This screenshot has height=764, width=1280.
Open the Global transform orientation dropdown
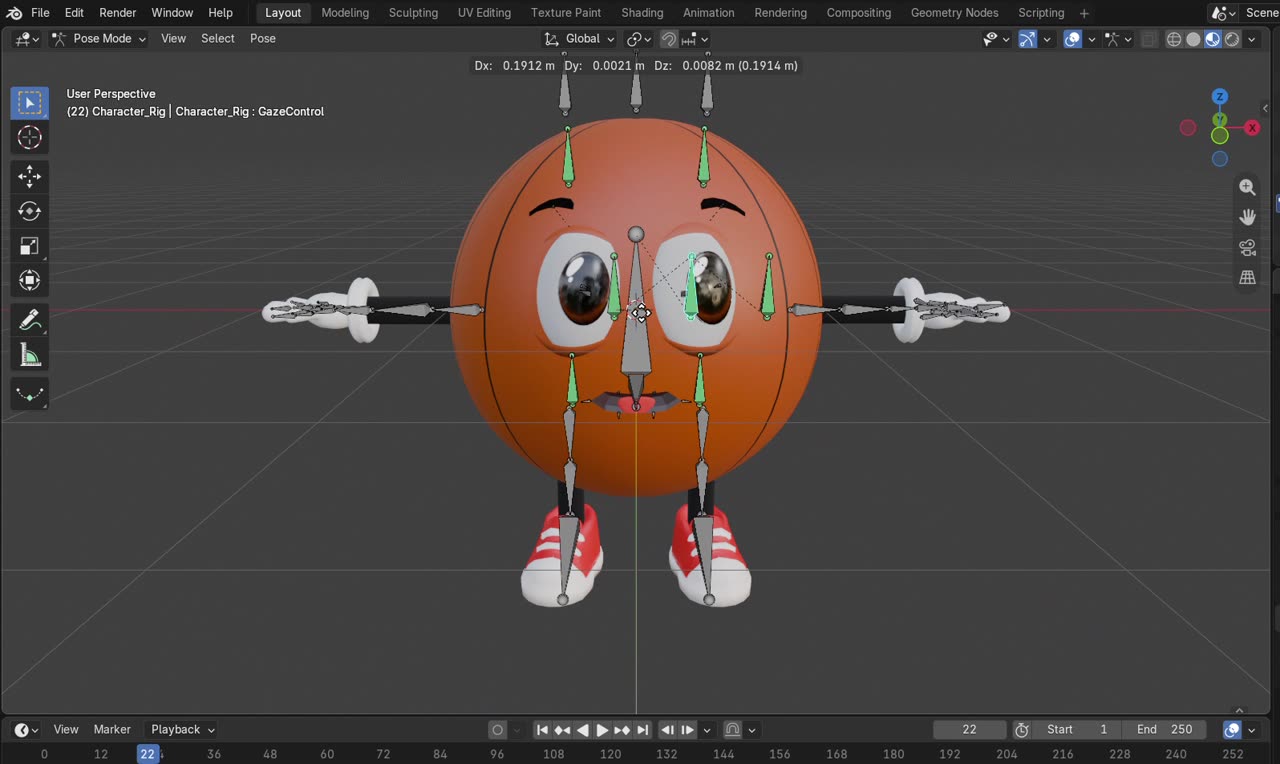pos(580,39)
